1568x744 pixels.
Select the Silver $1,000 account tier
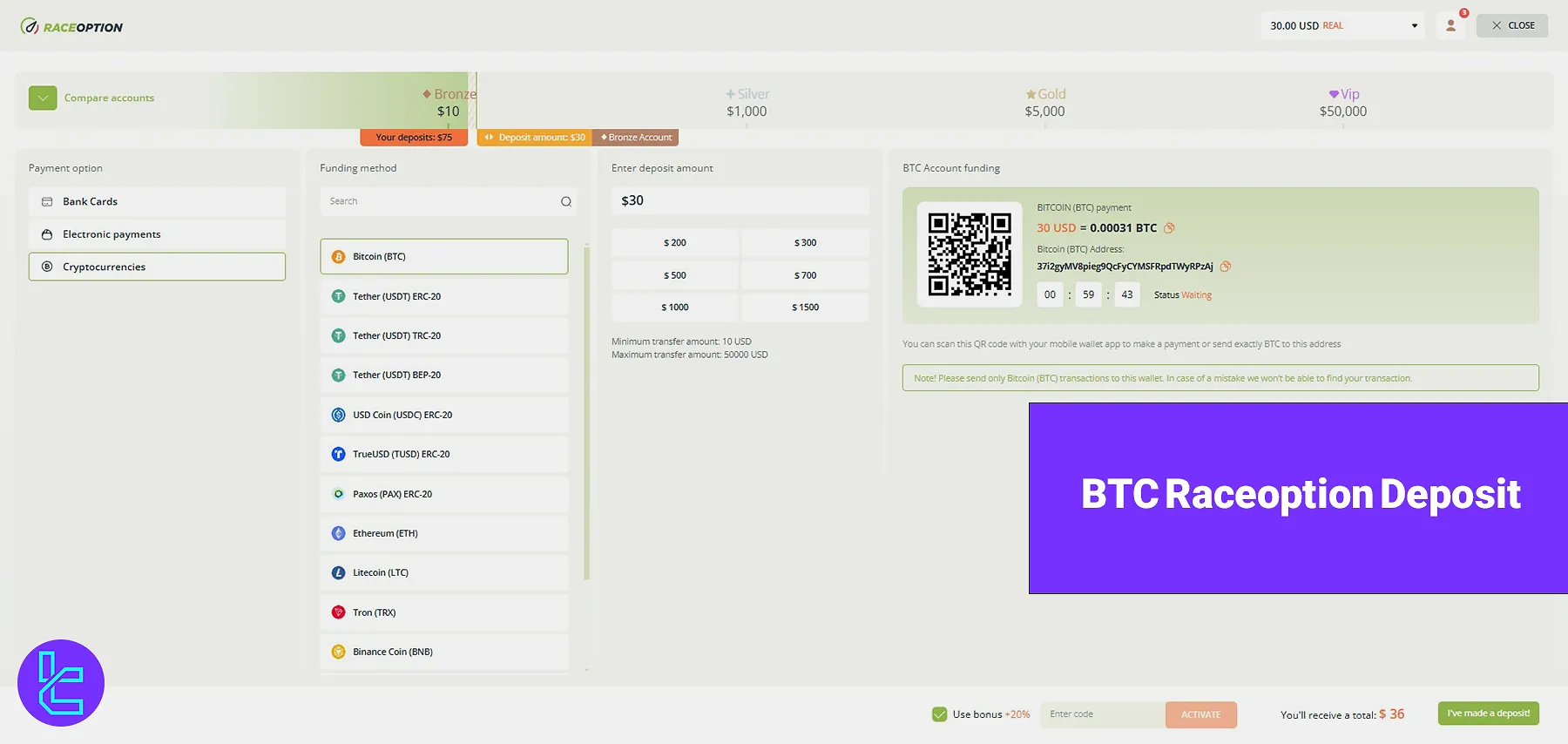[x=747, y=102]
